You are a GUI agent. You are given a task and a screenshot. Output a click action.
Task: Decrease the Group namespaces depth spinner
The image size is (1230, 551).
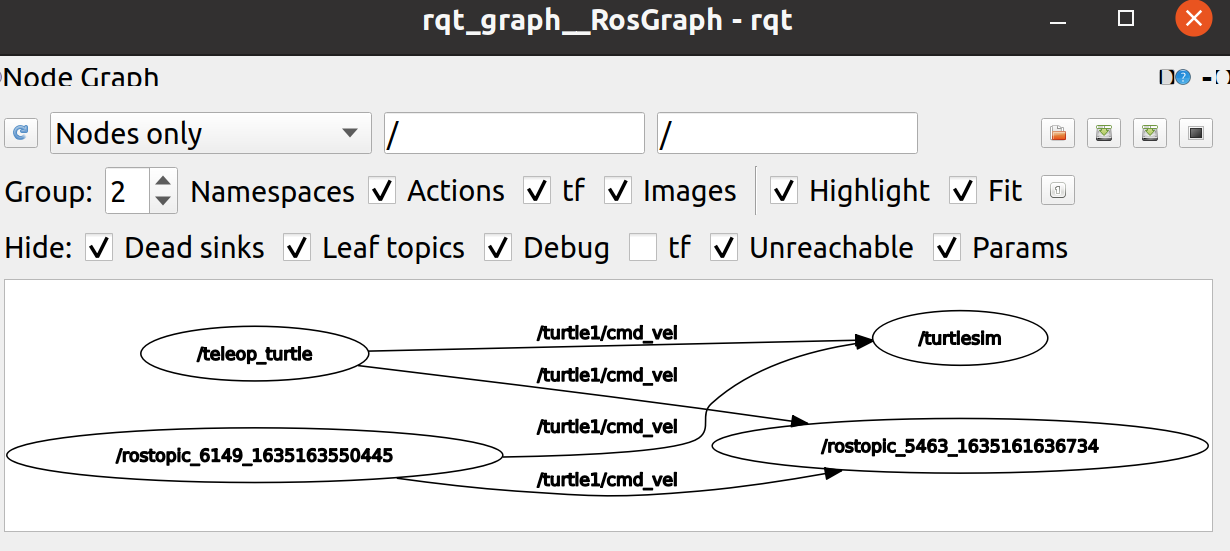pos(163,201)
